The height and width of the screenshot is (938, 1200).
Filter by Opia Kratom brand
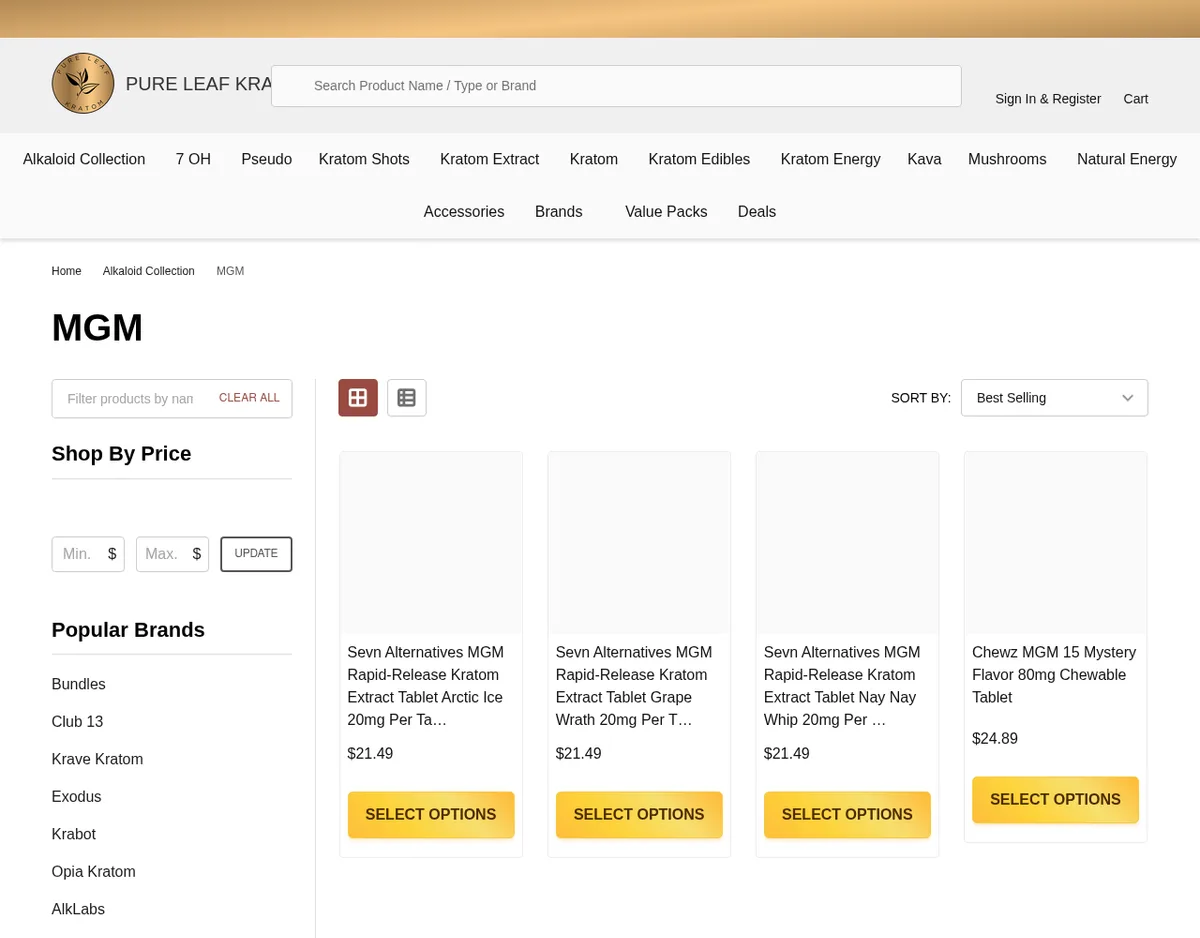pos(94,872)
